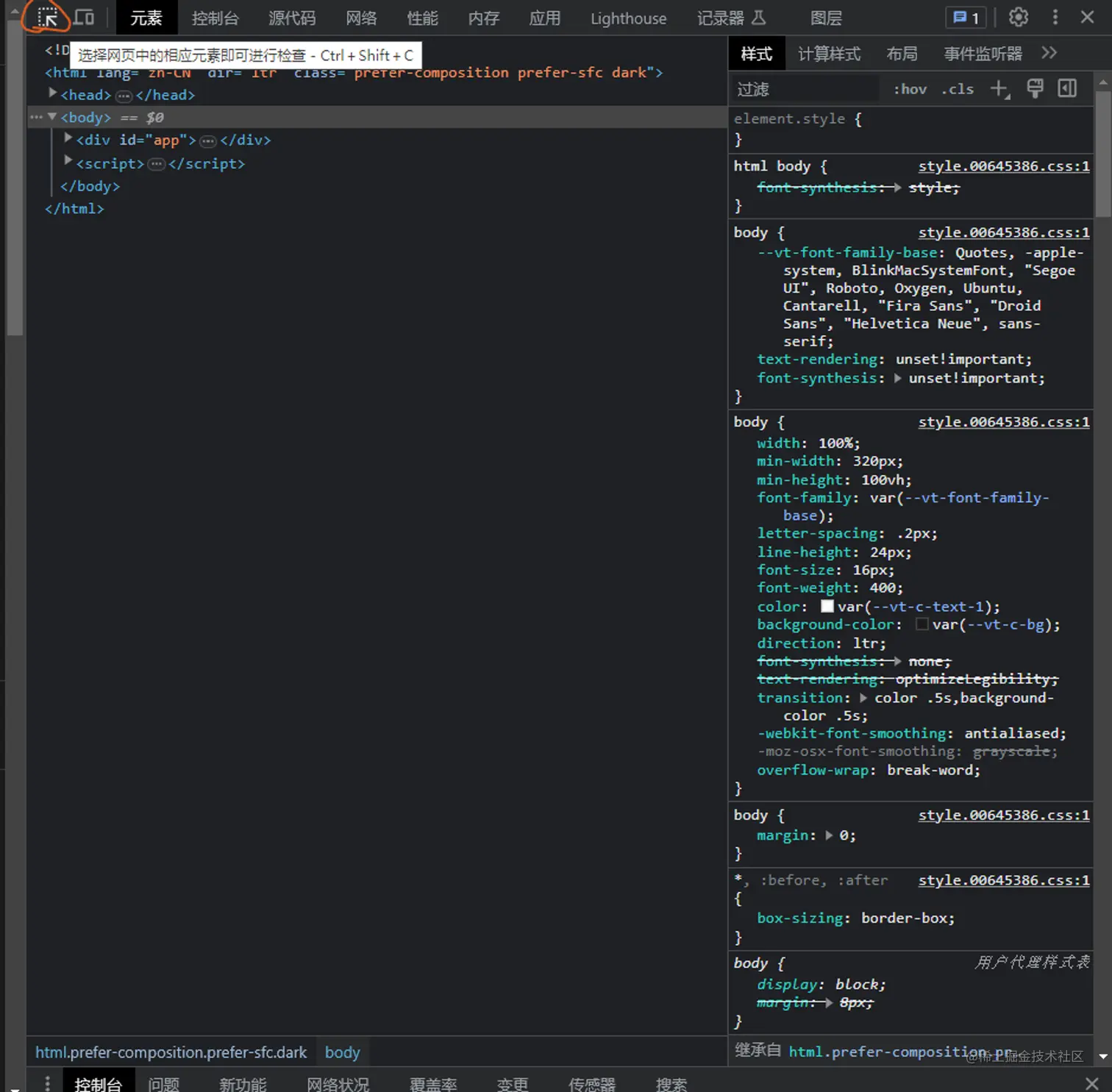This screenshot has width=1112, height=1092.
Task: Open the 网络 (Network) tab
Action: (361, 18)
